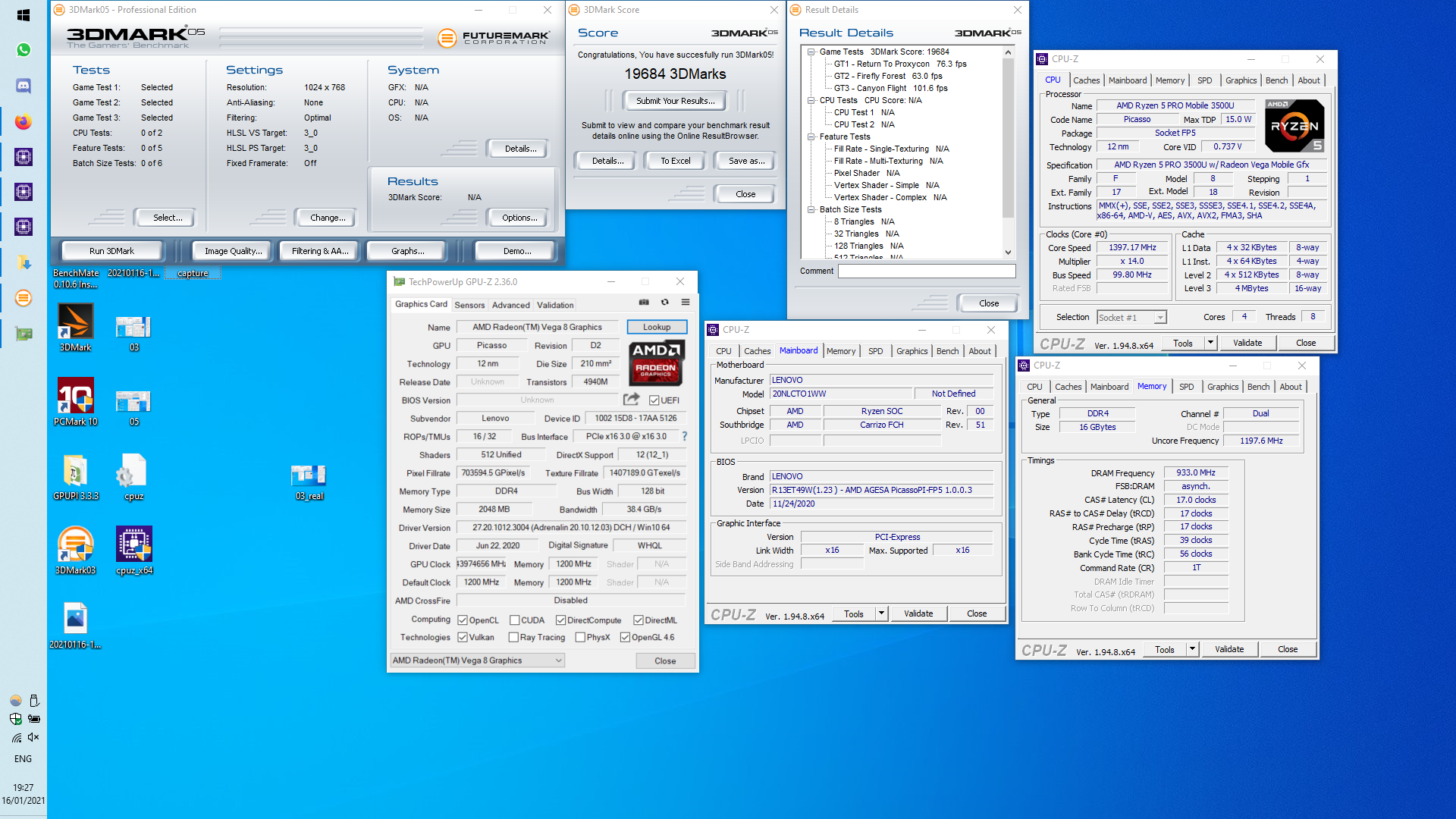Screen dimensions: 1456x819
Task: Select the cpuz settings file desktop icon
Action: pyautogui.click(x=134, y=476)
